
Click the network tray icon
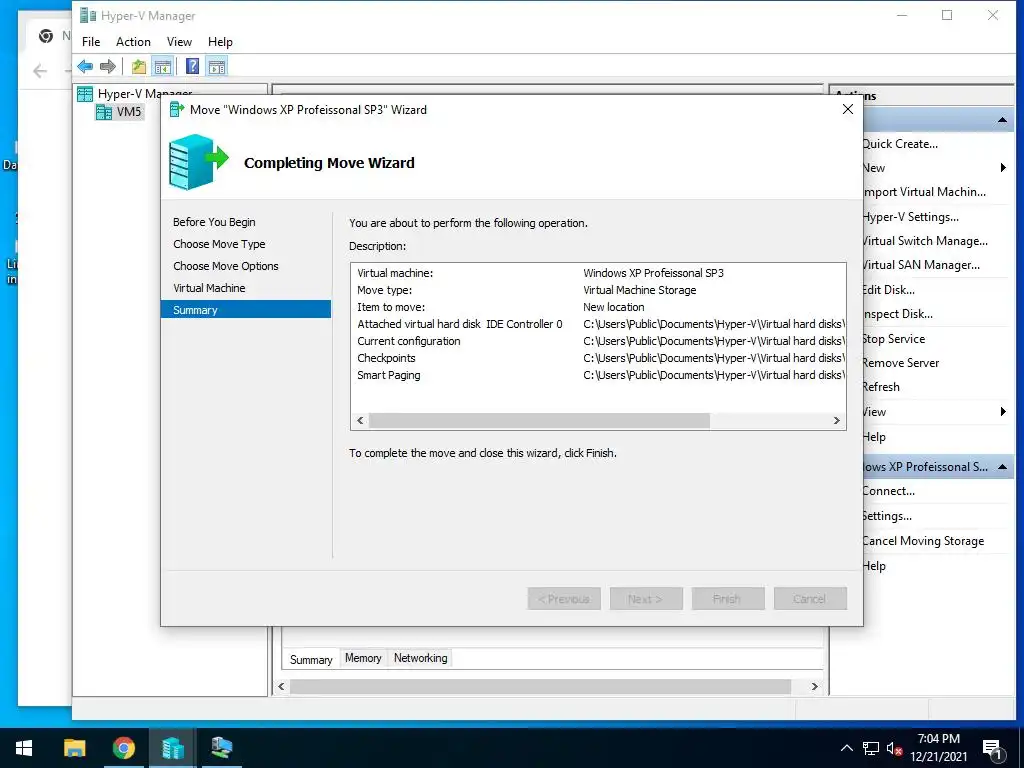[871, 749]
